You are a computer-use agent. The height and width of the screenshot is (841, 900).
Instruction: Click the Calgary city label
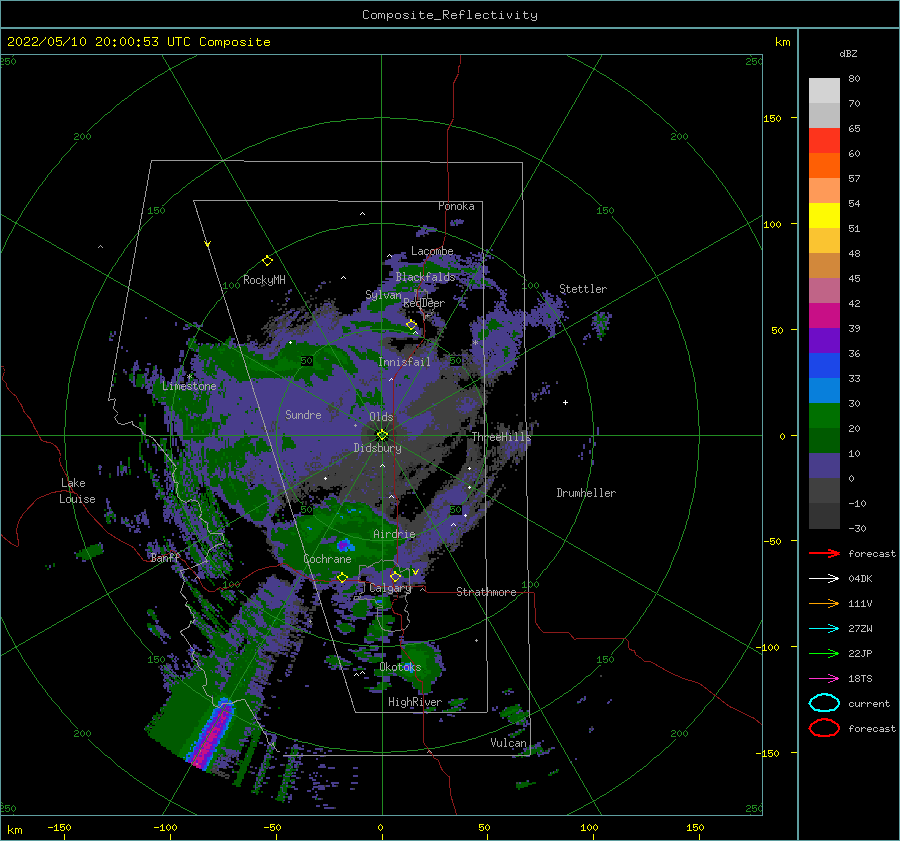(390, 588)
